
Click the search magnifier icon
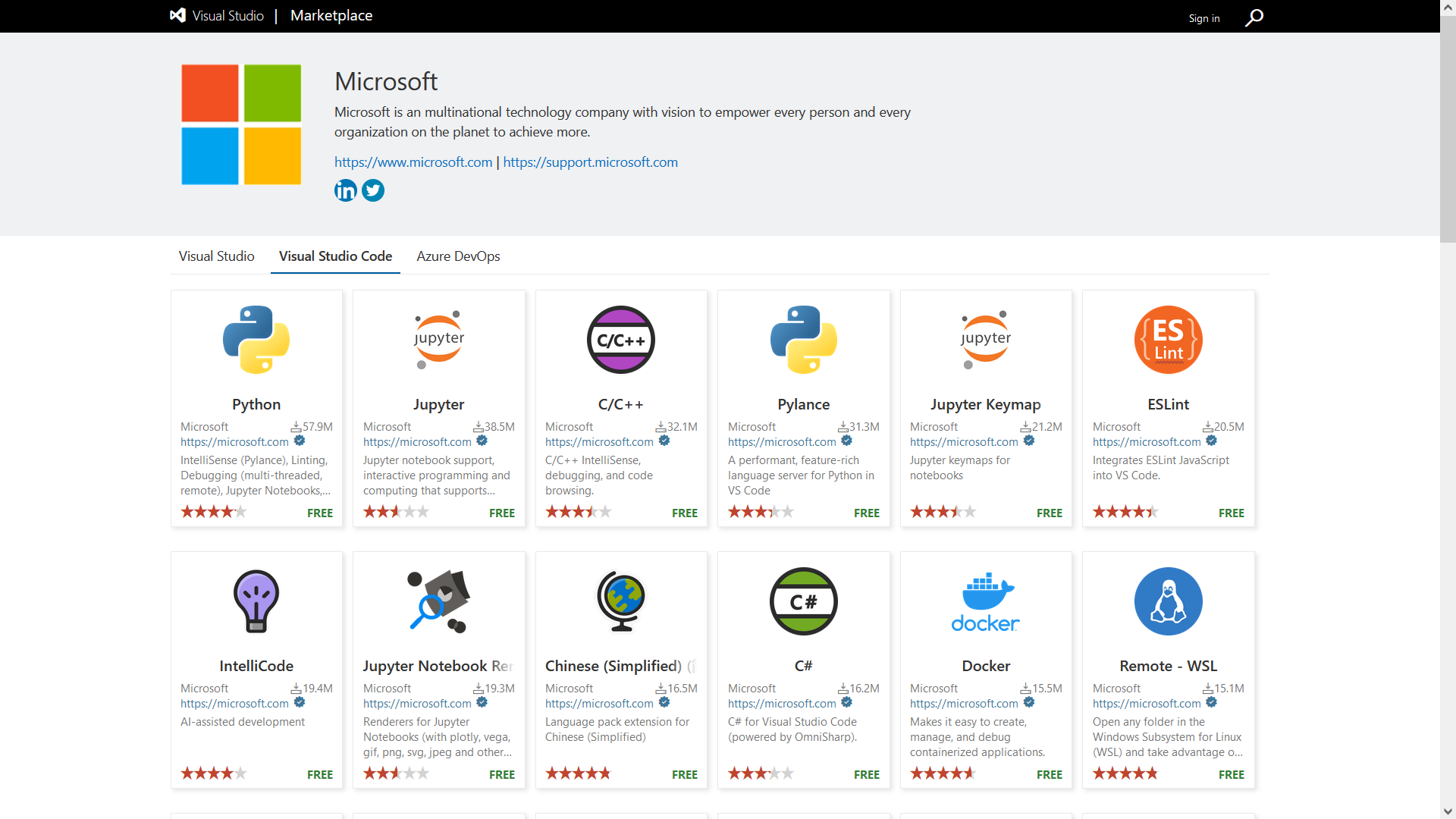pos(1254,17)
